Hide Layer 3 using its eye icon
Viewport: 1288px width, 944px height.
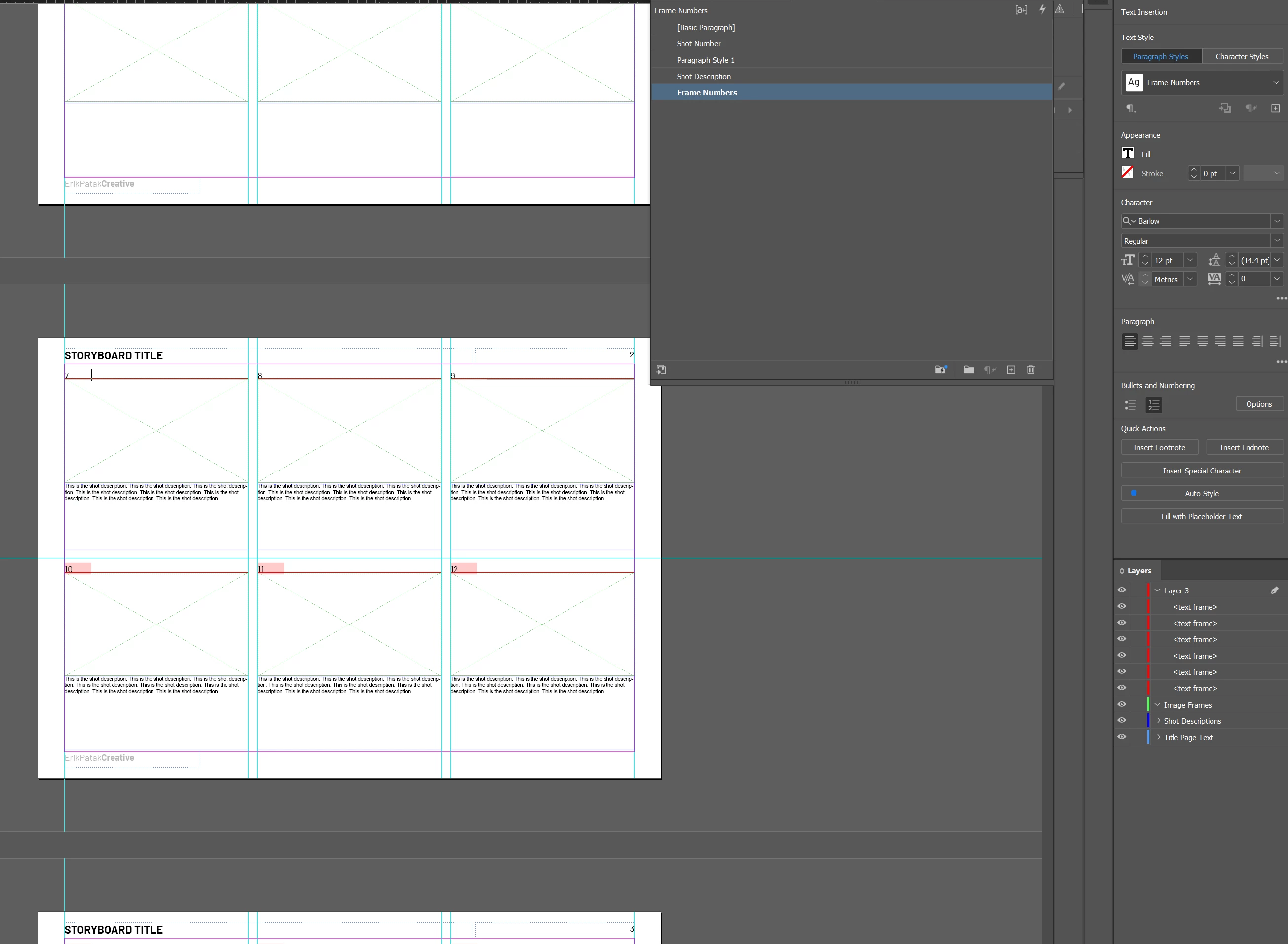click(x=1121, y=590)
